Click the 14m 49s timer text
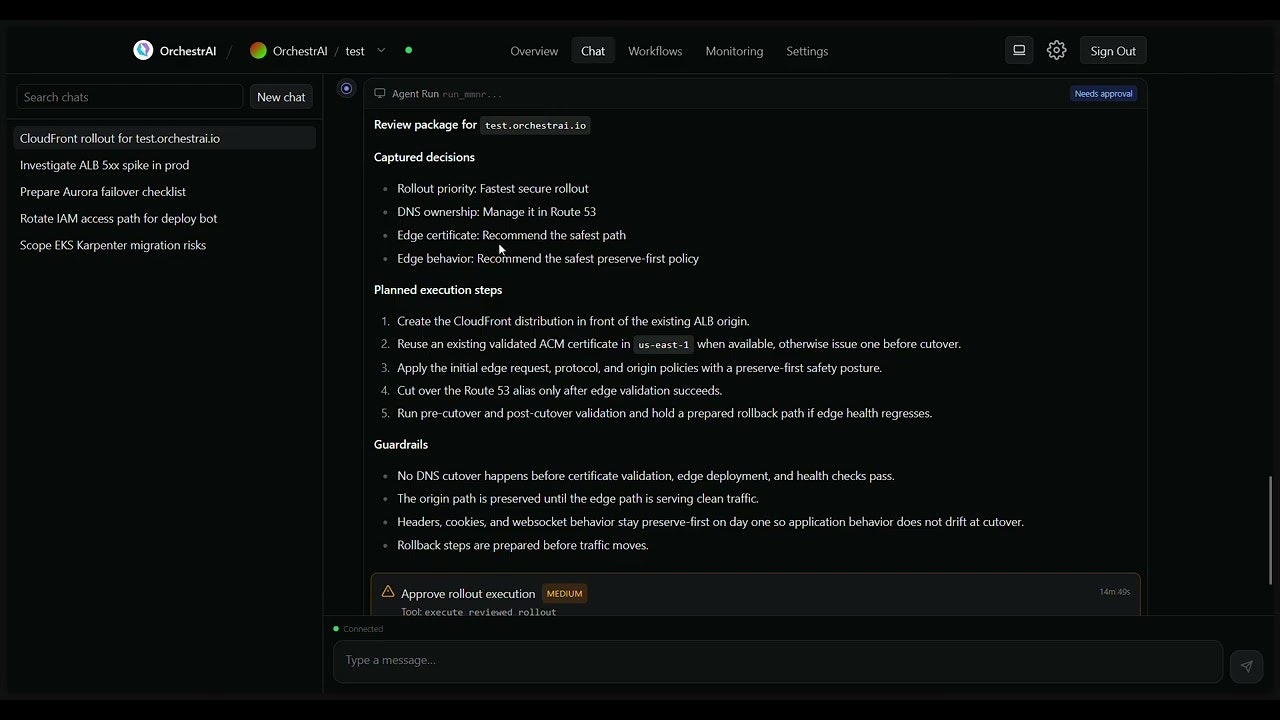Viewport: 1280px width, 720px height. coord(1114,592)
